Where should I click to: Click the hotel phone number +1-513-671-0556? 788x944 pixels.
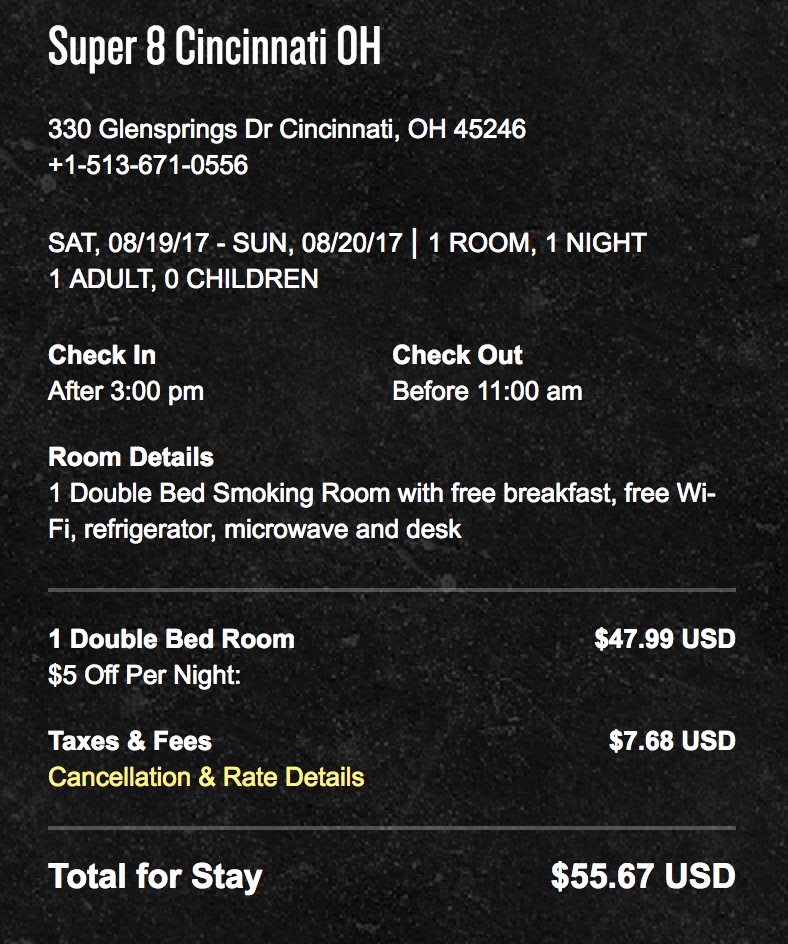click(x=148, y=165)
